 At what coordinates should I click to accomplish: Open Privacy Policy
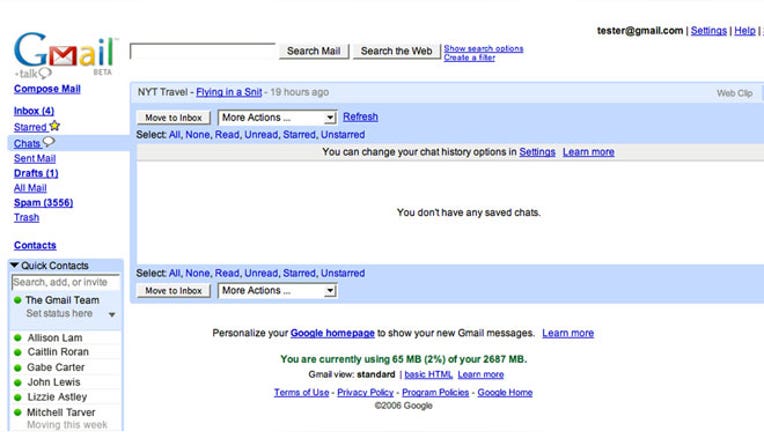pyautogui.click(x=365, y=393)
